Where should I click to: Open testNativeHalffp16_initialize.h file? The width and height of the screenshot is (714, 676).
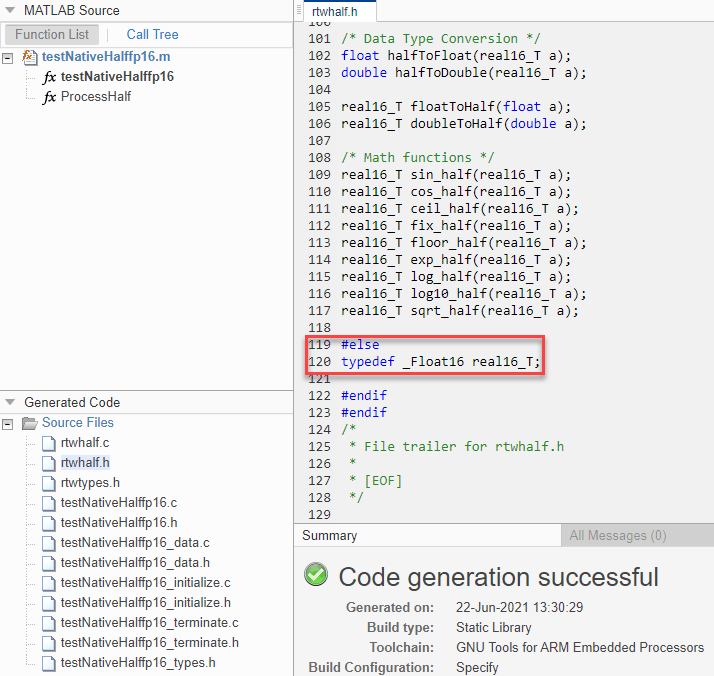[x=146, y=603]
